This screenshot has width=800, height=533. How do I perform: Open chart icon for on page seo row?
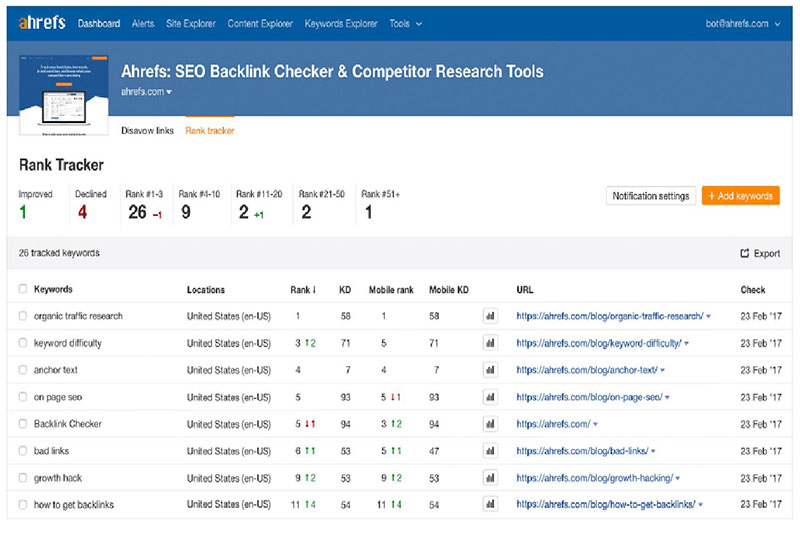click(x=490, y=397)
